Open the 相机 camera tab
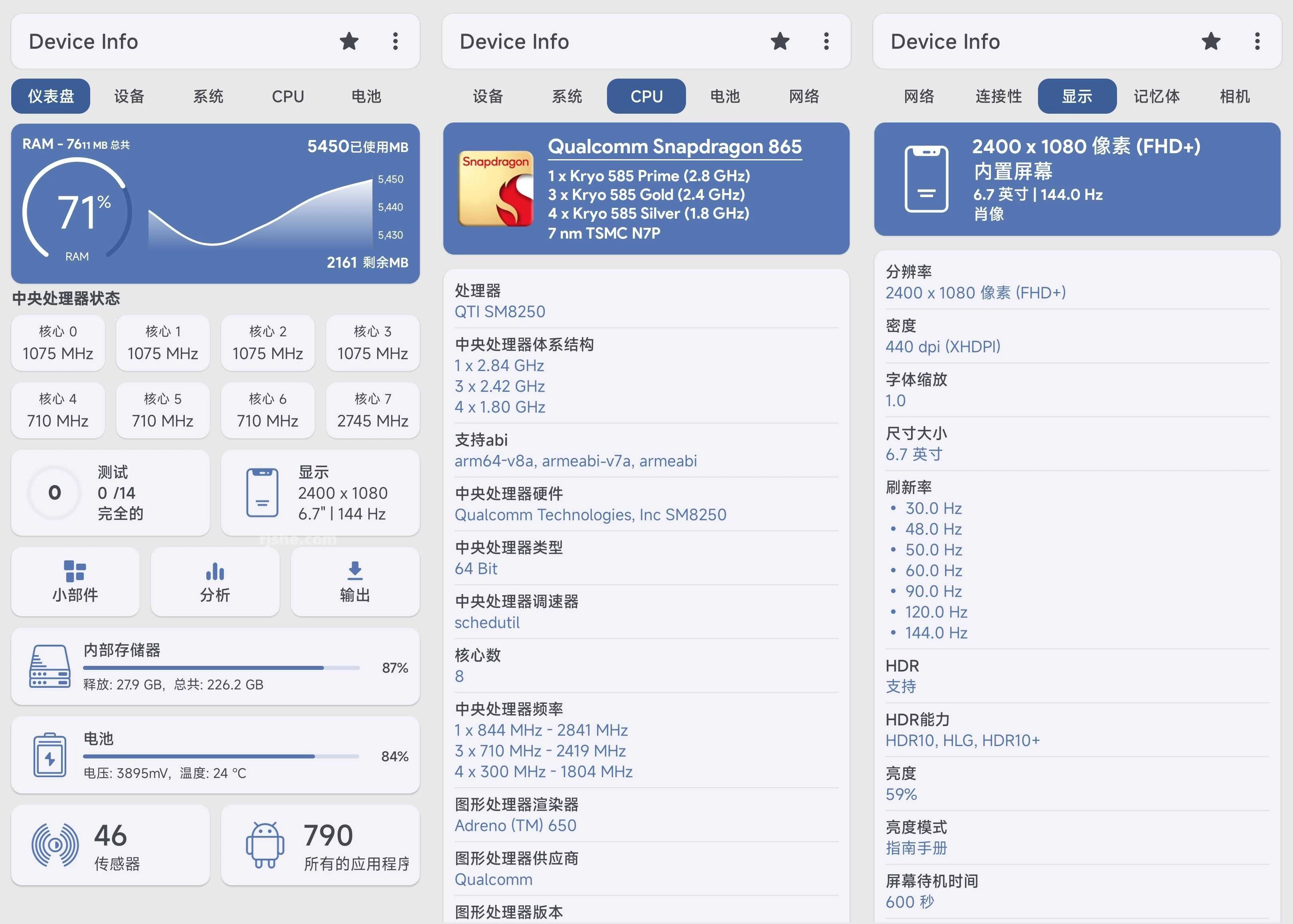The height and width of the screenshot is (924, 1293). tap(1235, 96)
